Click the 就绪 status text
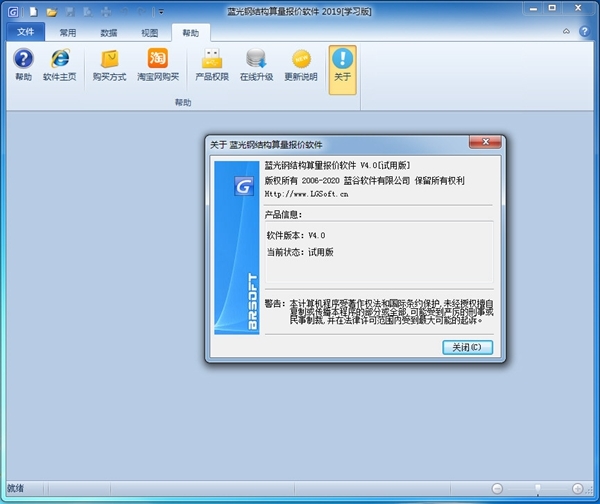 15,488
